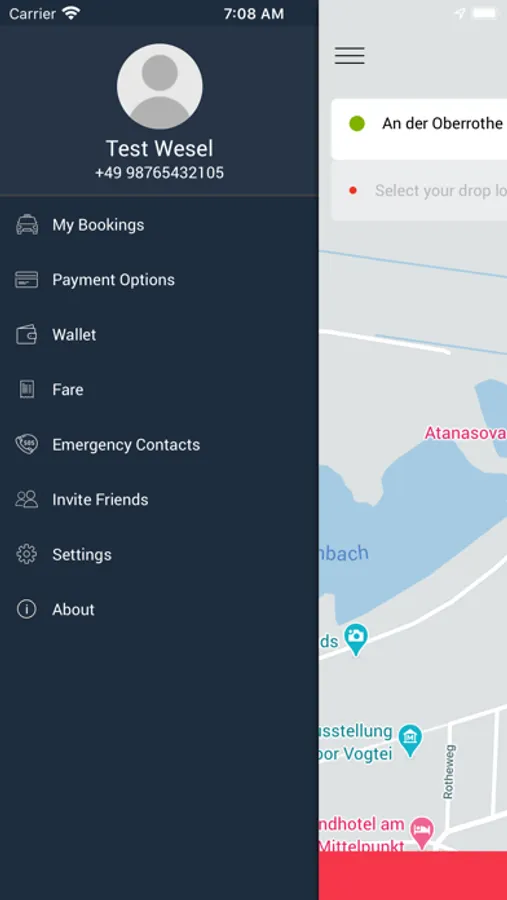Tap the SOS Emergency Contacts icon
The image size is (507, 900).
[26, 445]
